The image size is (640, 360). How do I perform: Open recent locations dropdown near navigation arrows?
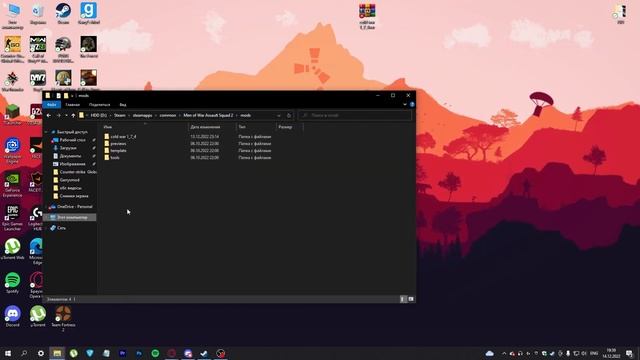[66, 116]
